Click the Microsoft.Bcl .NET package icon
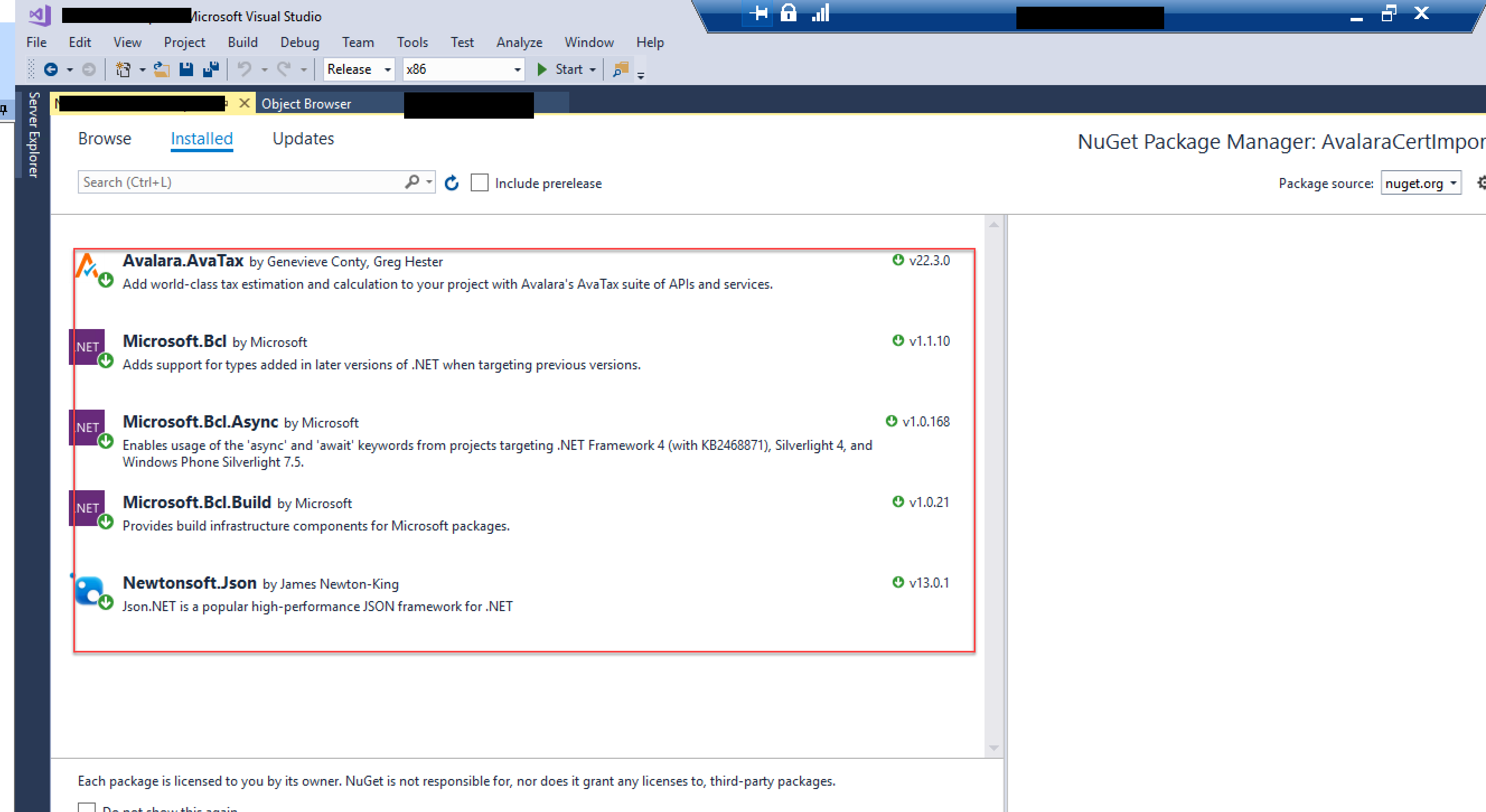The image size is (1486, 812). coord(87,346)
